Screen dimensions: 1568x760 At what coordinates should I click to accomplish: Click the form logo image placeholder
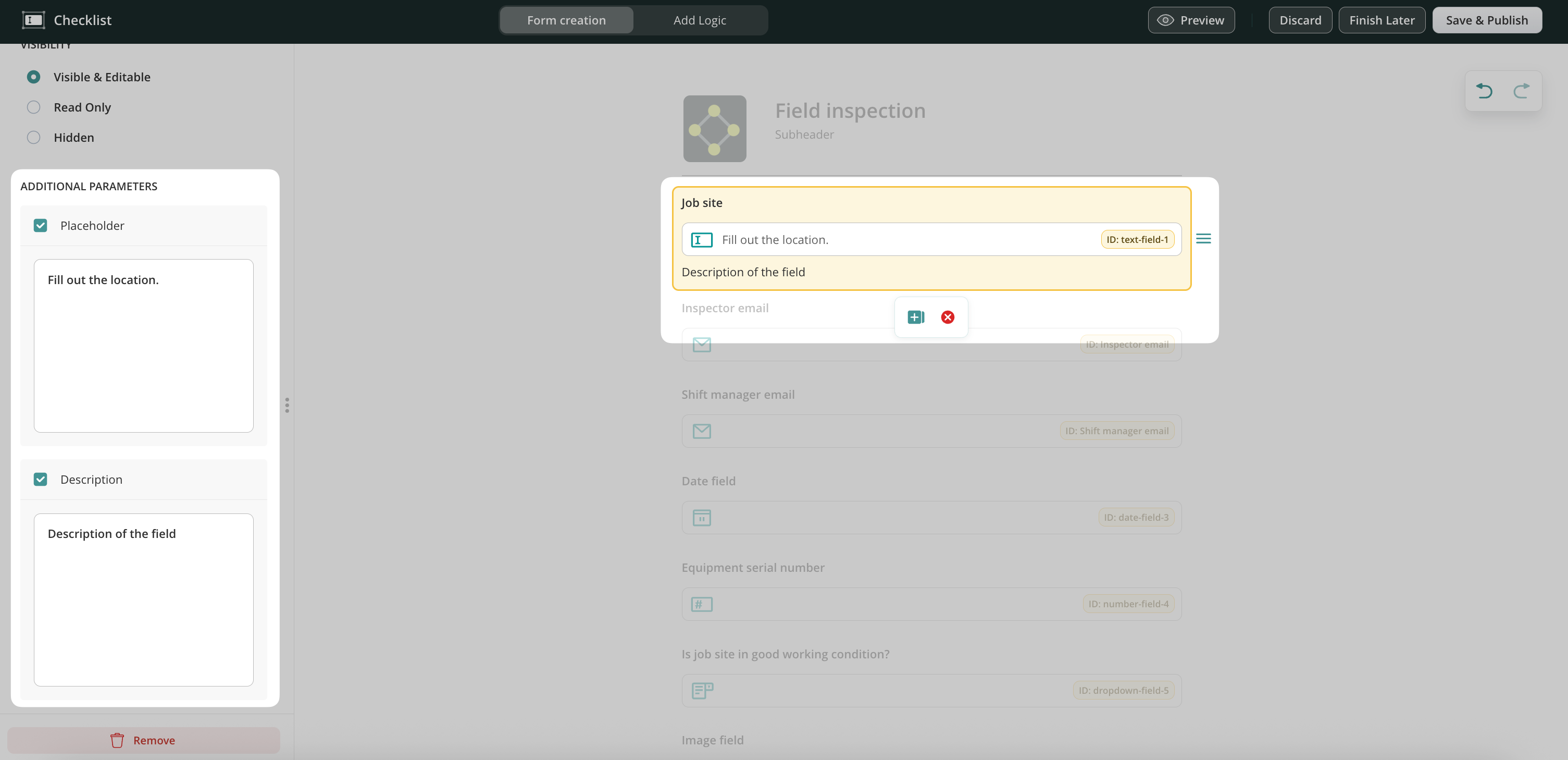(715, 129)
